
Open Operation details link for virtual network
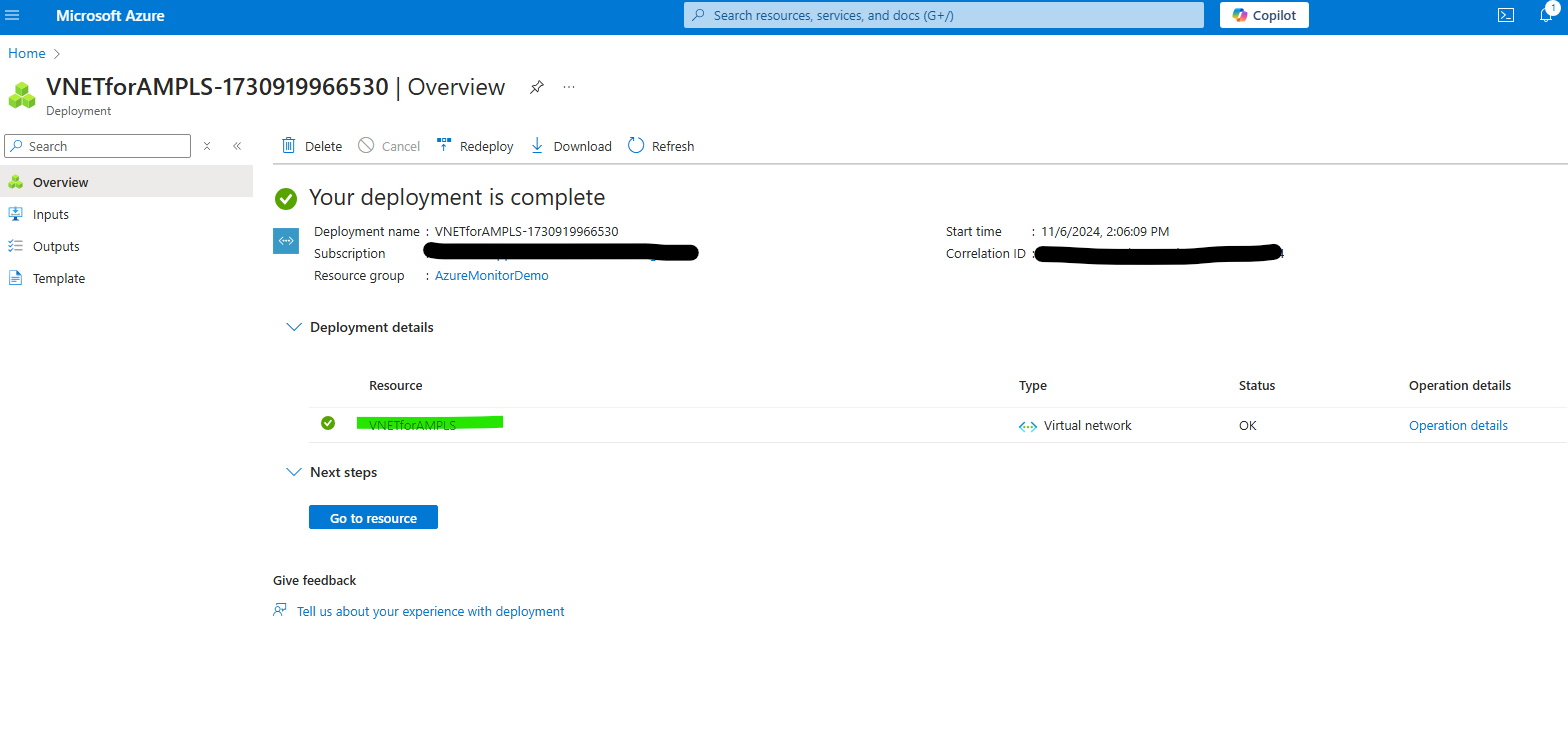click(x=1457, y=425)
